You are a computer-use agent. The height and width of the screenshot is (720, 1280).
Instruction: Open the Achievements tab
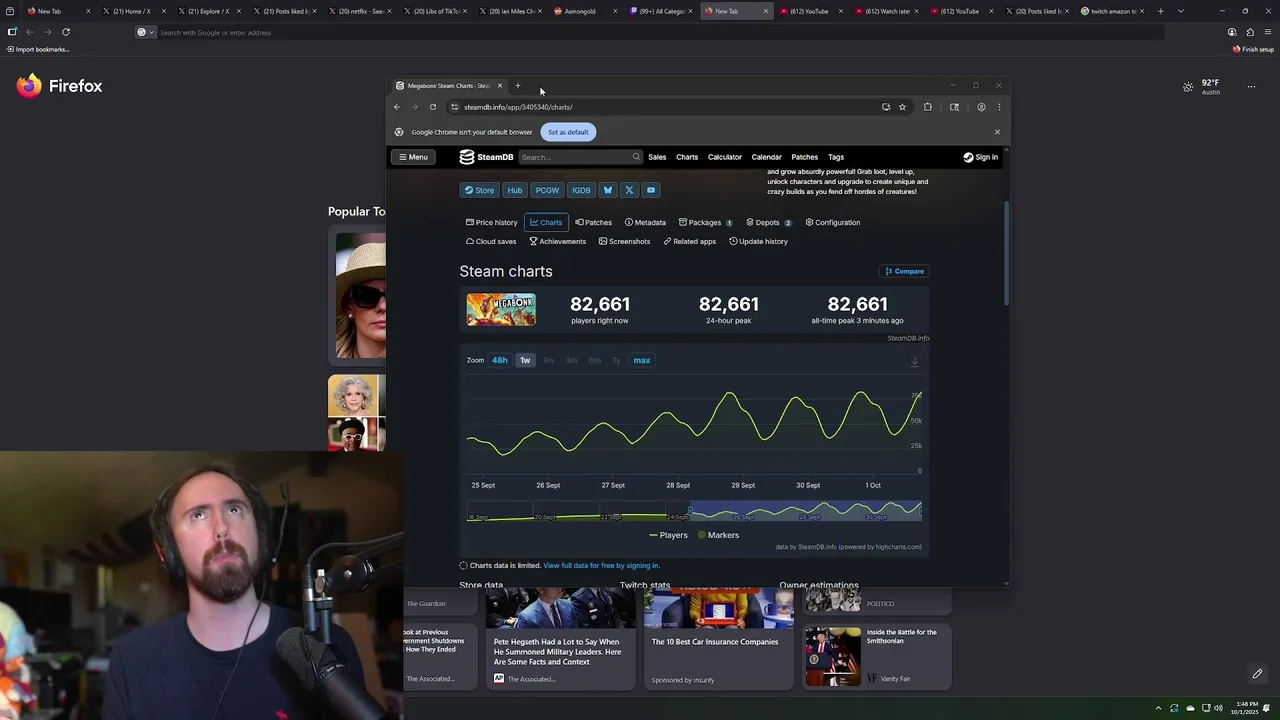click(558, 241)
